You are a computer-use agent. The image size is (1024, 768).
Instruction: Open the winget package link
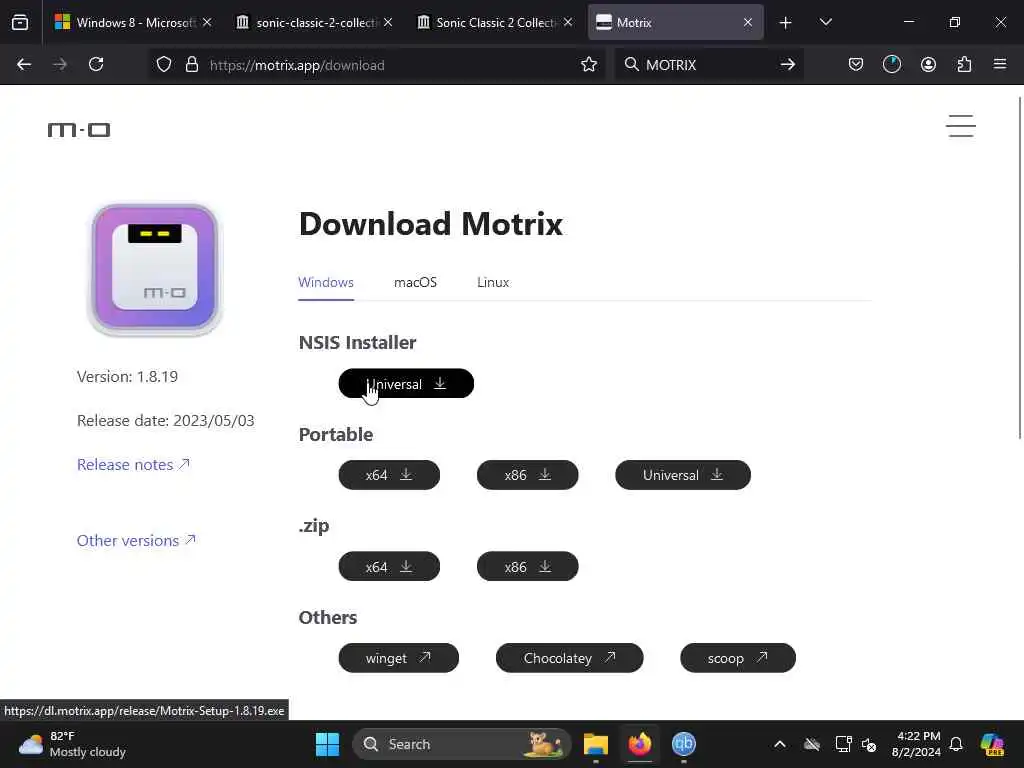point(398,658)
